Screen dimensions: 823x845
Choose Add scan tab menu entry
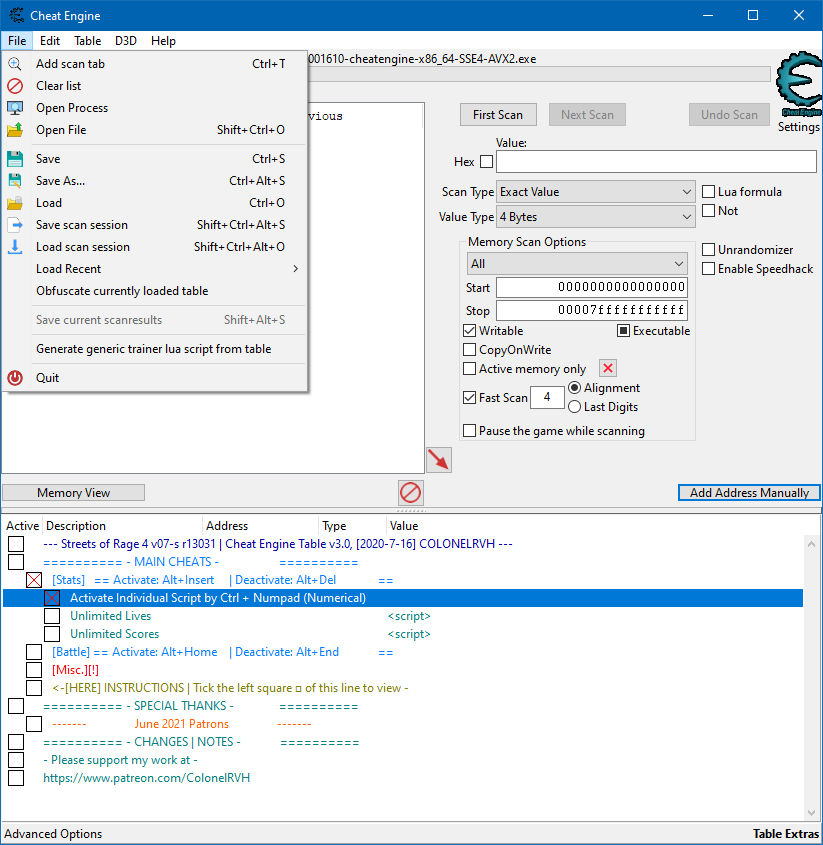[x=156, y=64]
